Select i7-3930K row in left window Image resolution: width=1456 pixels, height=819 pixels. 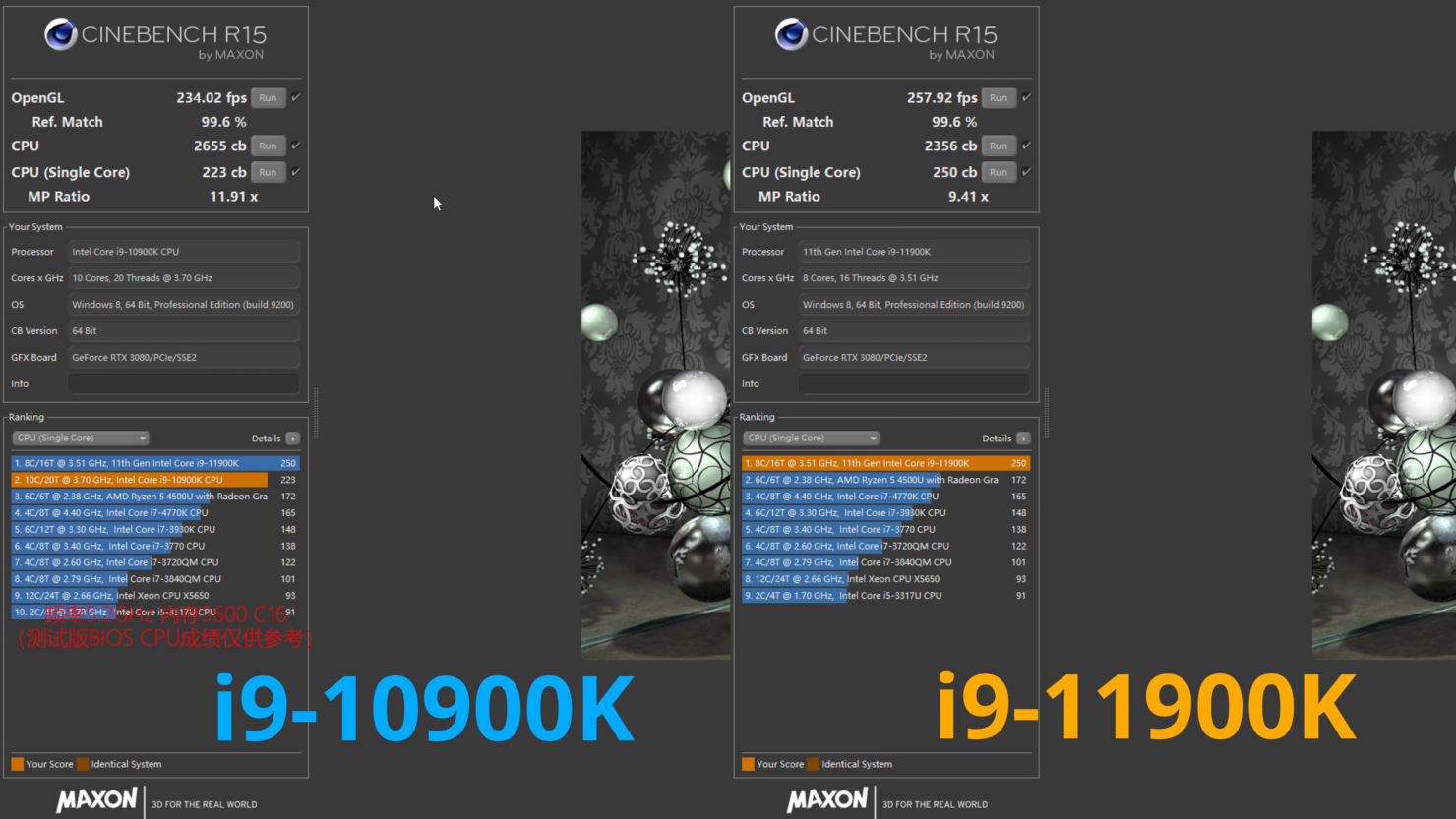point(155,529)
